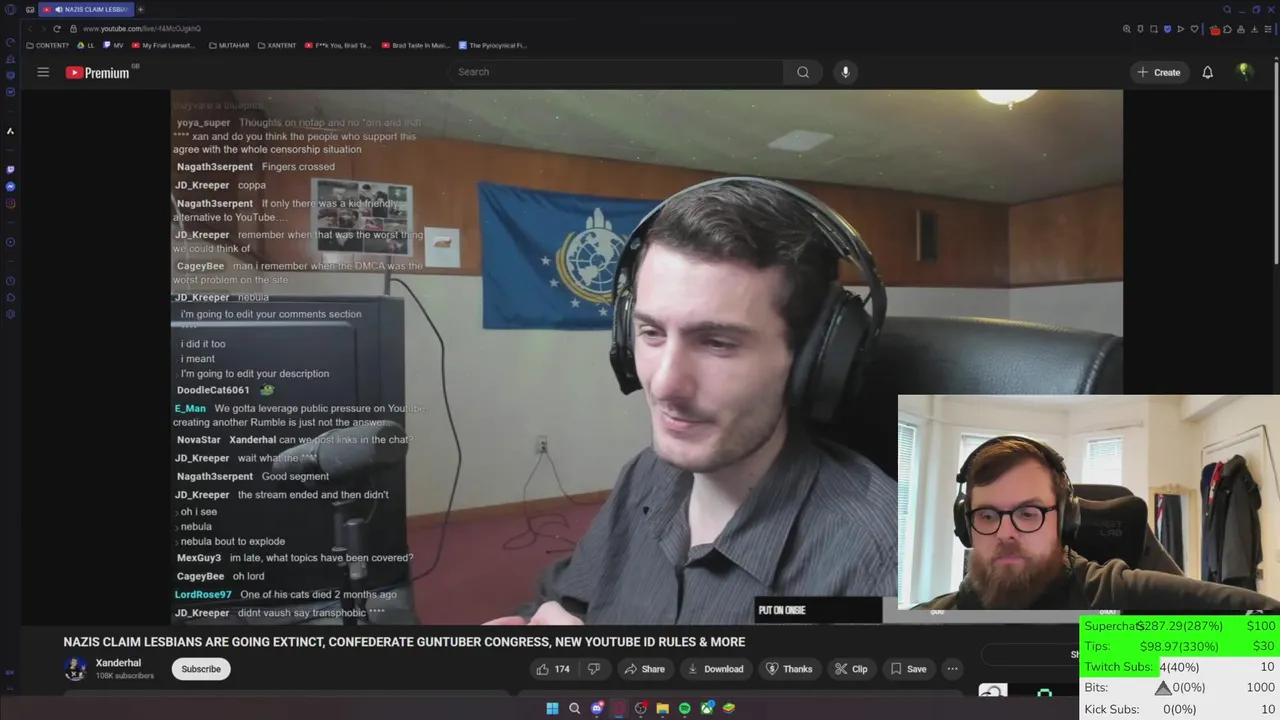Open more actions ellipsis under video

click(953, 669)
